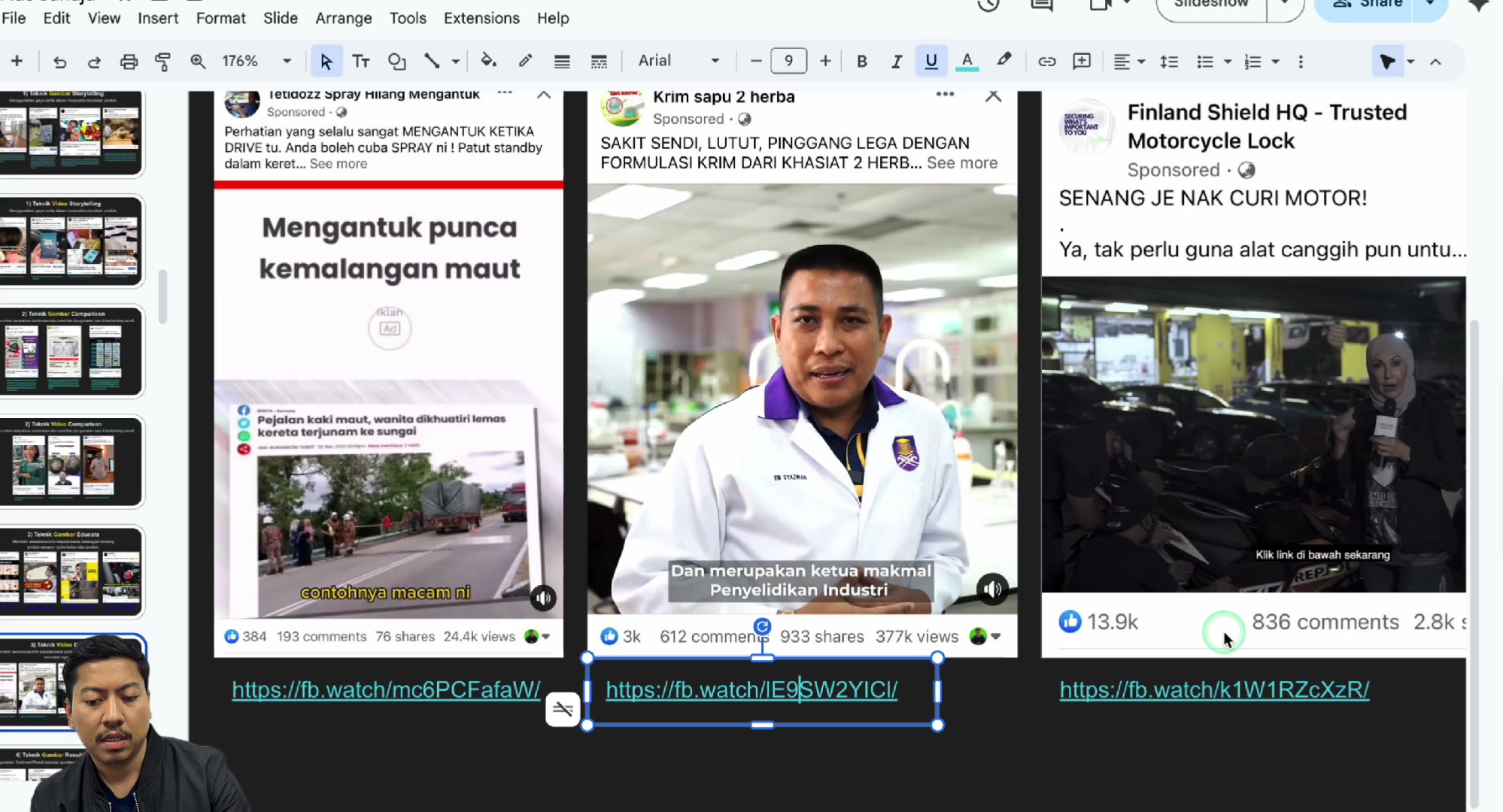The width and height of the screenshot is (1503, 812).
Task: Open the border color pencil
Action: click(x=525, y=62)
